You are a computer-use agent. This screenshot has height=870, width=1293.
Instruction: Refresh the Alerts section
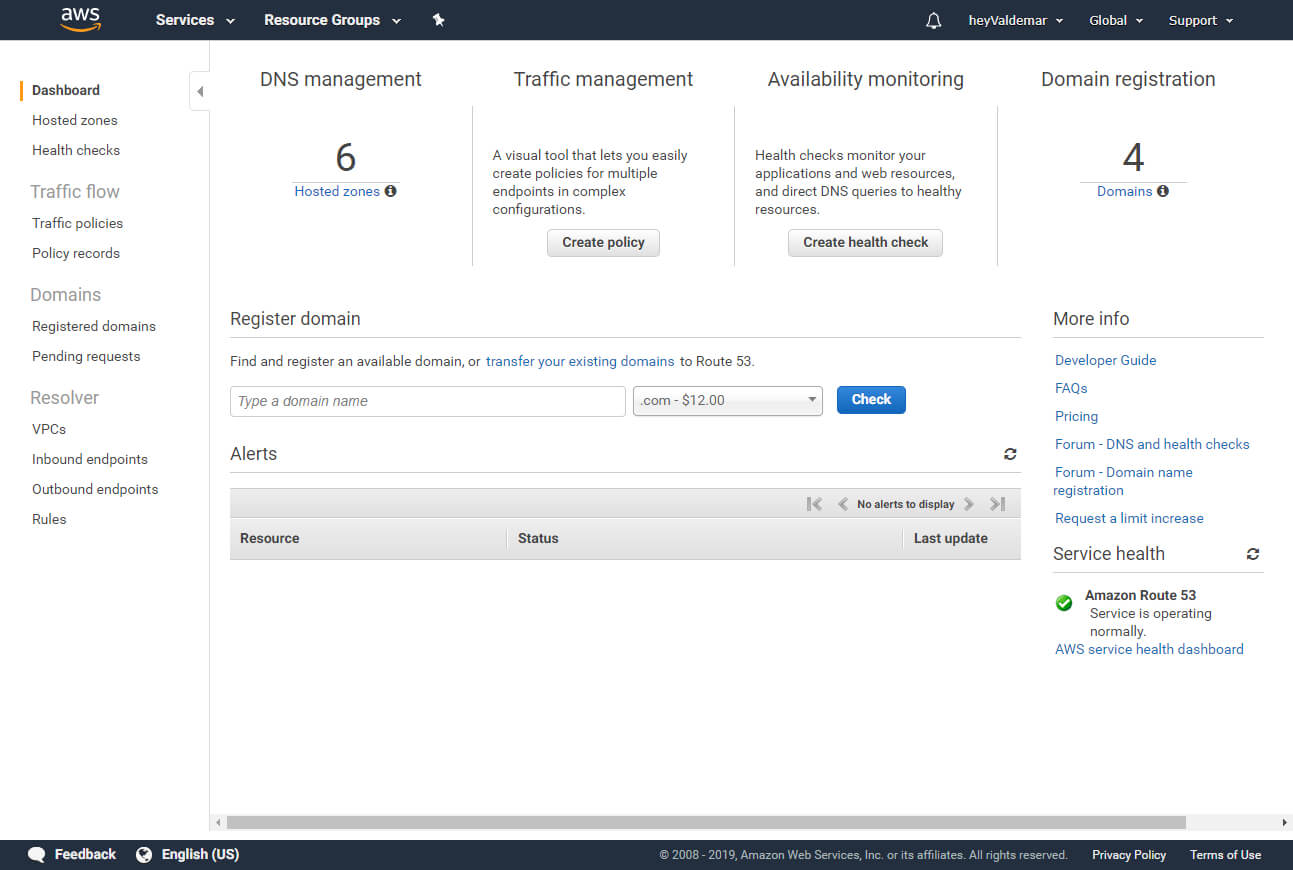(x=1010, y=454)
